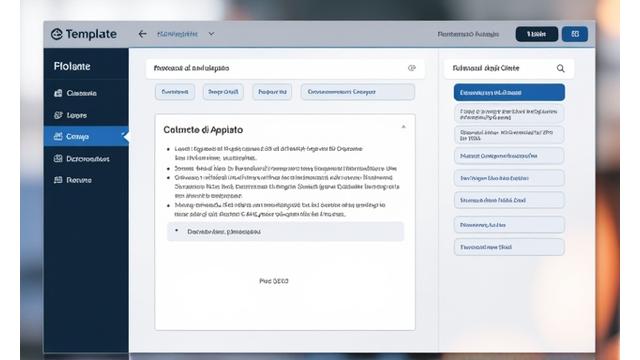640x360 pixels.
Task: Focus the right panel search field
Action: (509, 68)
